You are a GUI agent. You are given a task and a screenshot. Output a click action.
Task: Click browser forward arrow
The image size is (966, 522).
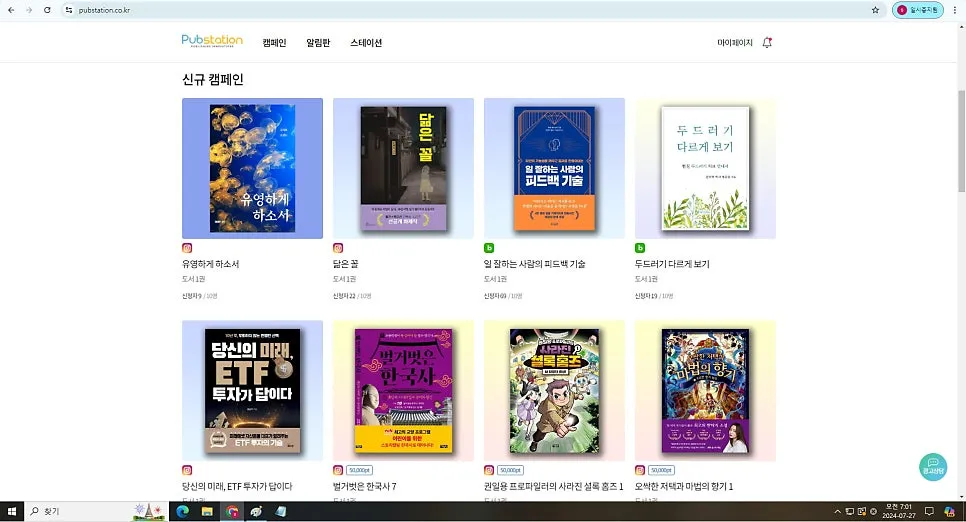29,10
